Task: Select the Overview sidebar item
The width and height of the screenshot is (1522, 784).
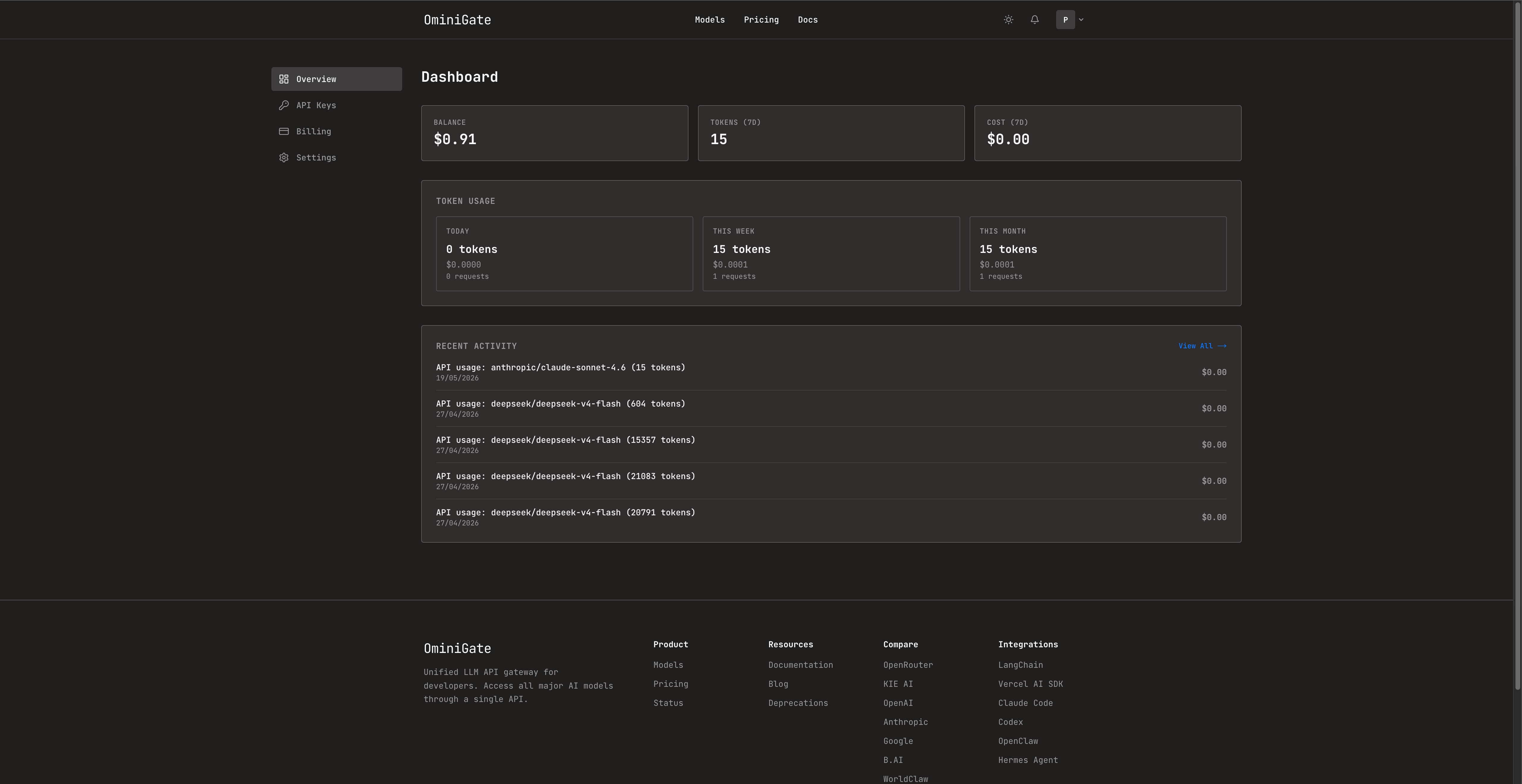Action: pos(337,79)
